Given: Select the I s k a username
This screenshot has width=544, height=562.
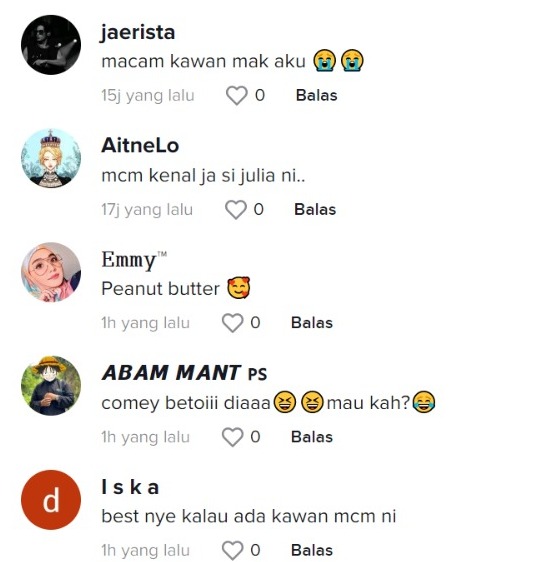Looking at the screenshot, I should click(x=130, y=487).
